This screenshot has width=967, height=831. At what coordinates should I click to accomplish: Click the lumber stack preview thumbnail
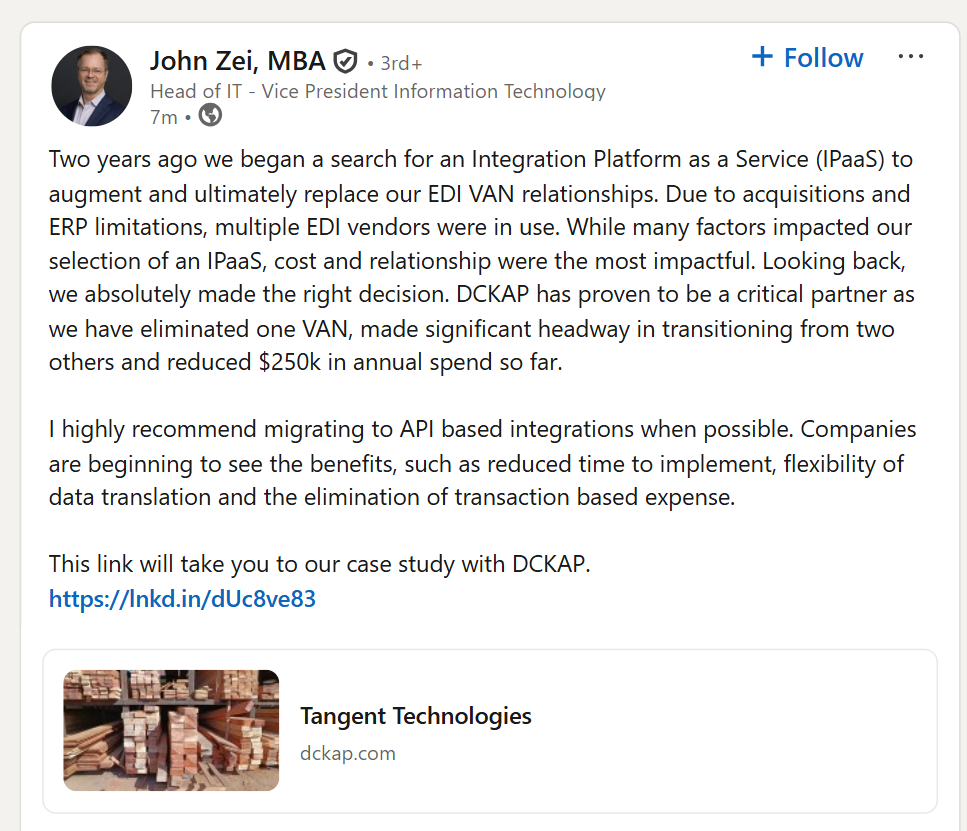click(x=171, y=730)
